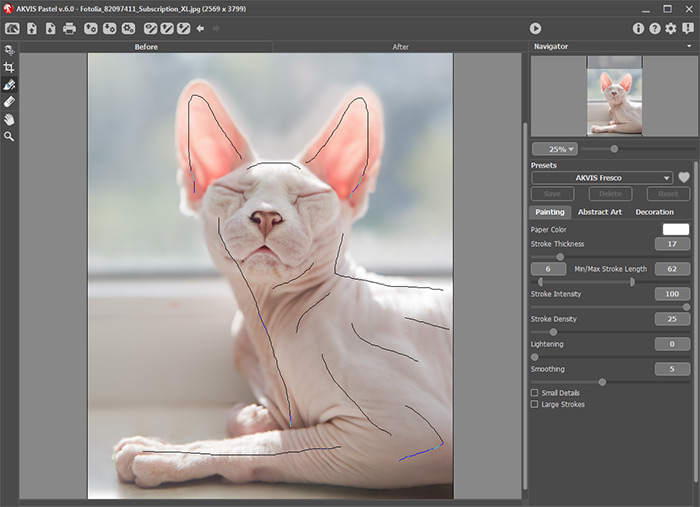This screenshot has height=507, width=700.
Task: Show or hide guiding lines with the eye-pencil icon
Action: (150, 29)
